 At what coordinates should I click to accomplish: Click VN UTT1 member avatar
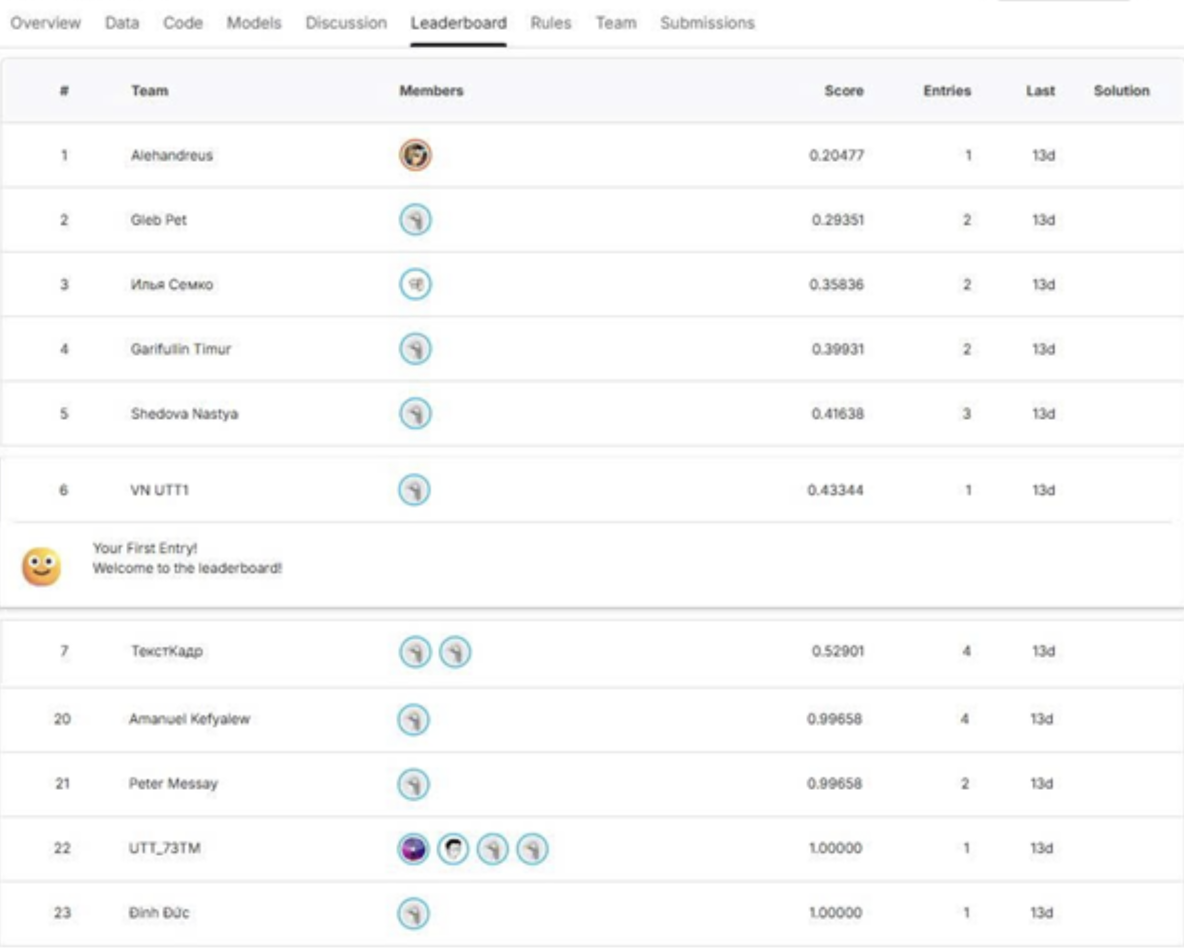(x=415, y=490)
